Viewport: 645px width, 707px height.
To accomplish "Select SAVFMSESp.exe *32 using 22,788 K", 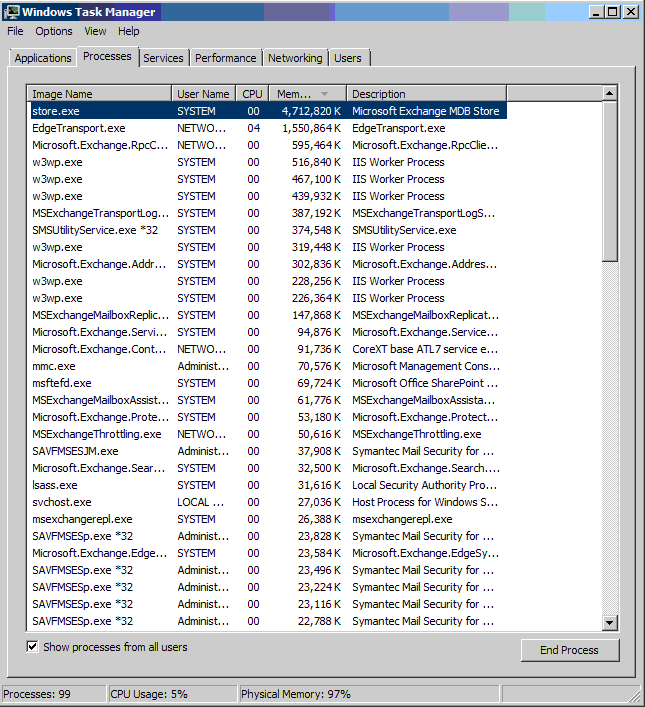I will point(269,621).
